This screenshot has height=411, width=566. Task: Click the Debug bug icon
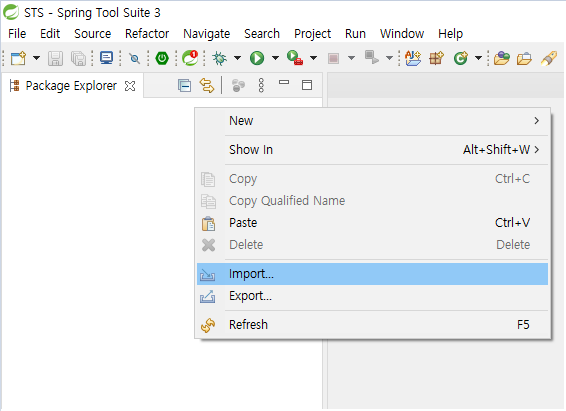coord(219,58)
